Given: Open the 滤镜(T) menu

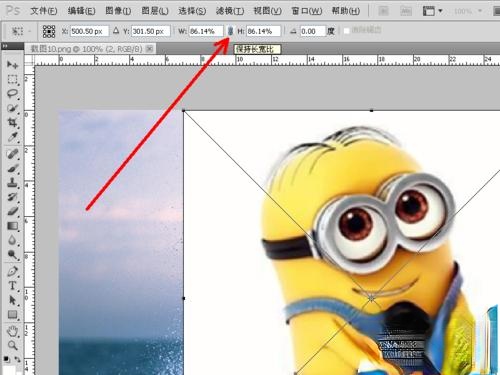Looking at the screenshot, I should tap(230, 11).
